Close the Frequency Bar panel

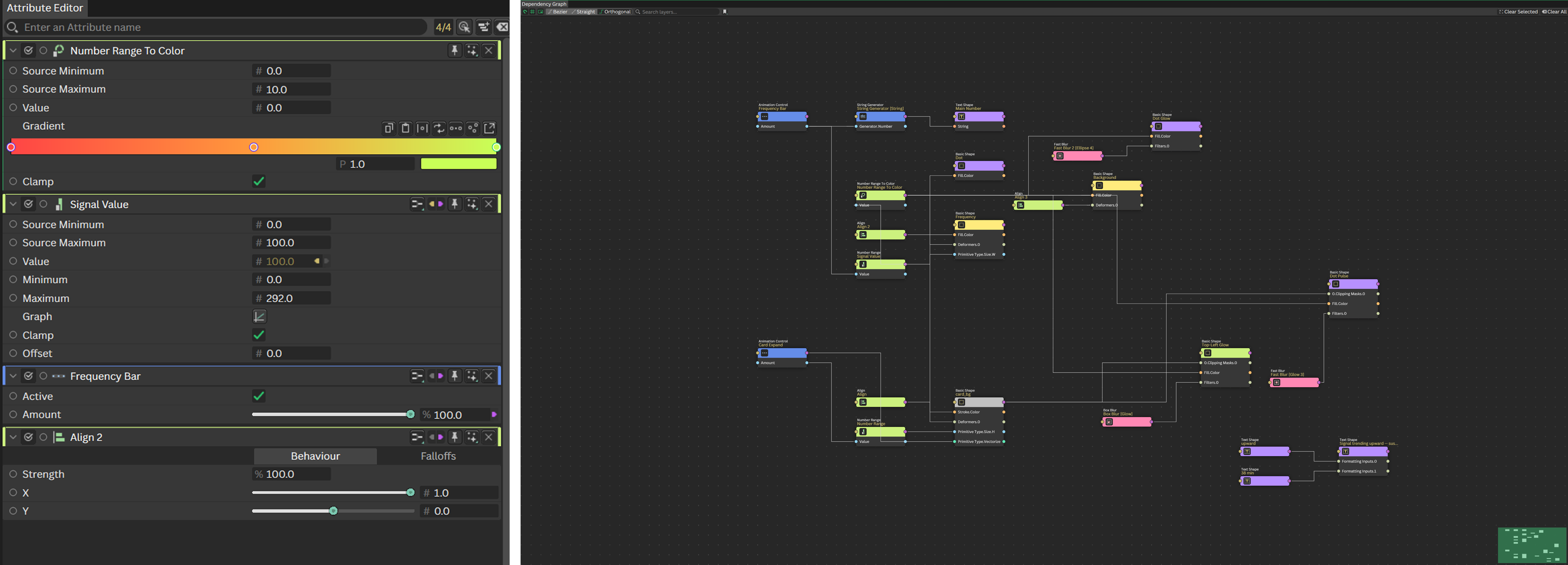click(489, 376)
